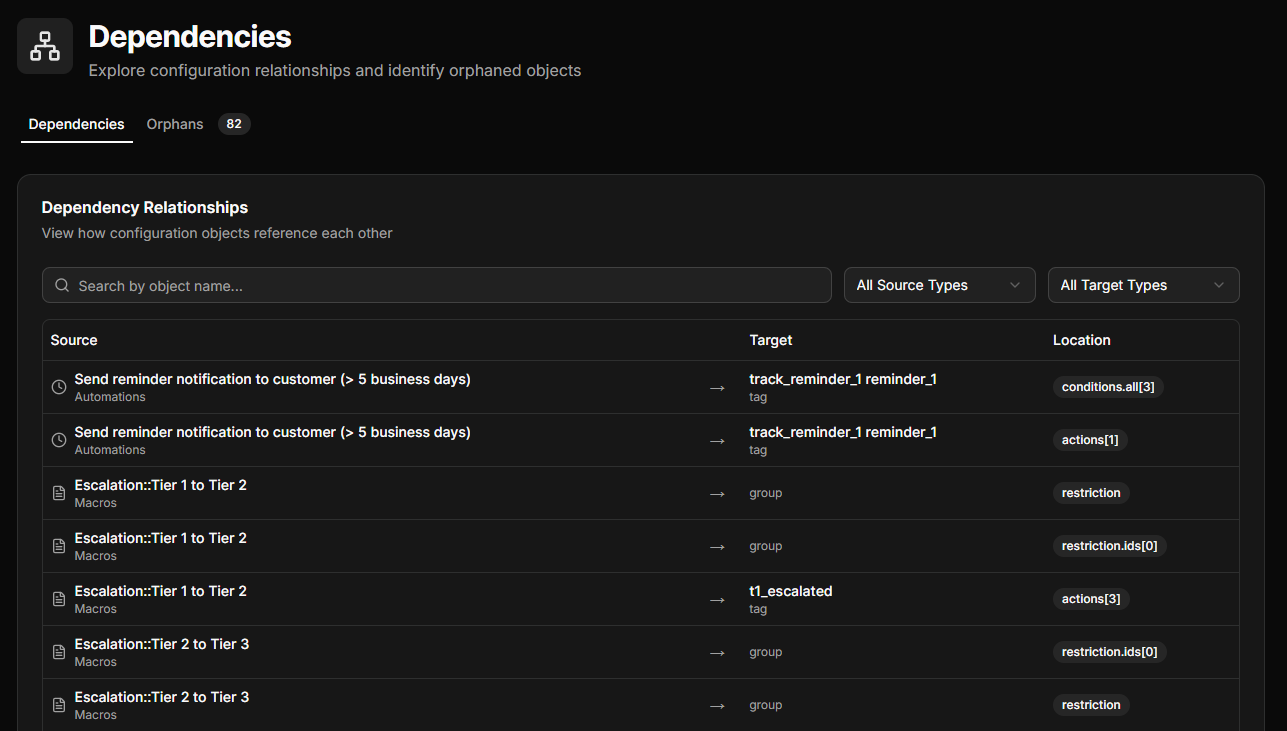Click the t1_escalated tag target

(x=791, y=591)
